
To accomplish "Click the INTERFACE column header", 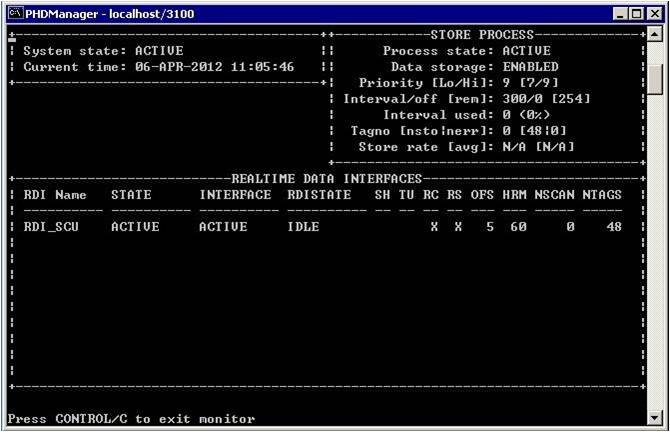I will [235, 195].
